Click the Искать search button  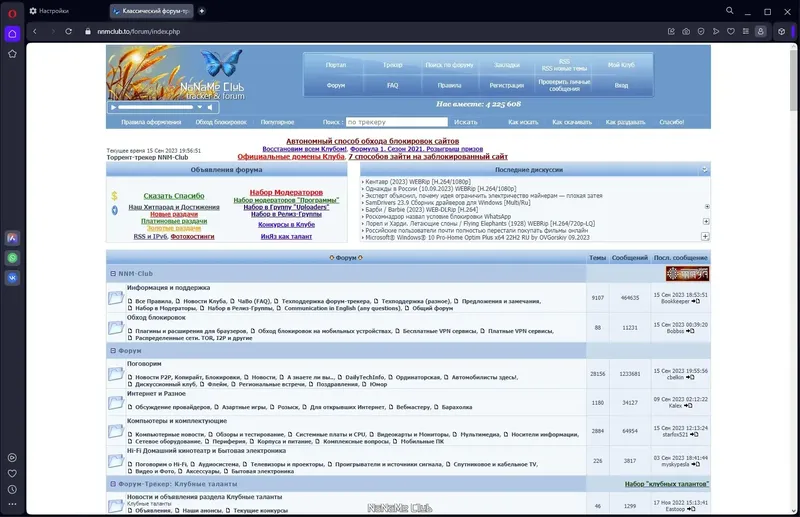tap(466, 122)
